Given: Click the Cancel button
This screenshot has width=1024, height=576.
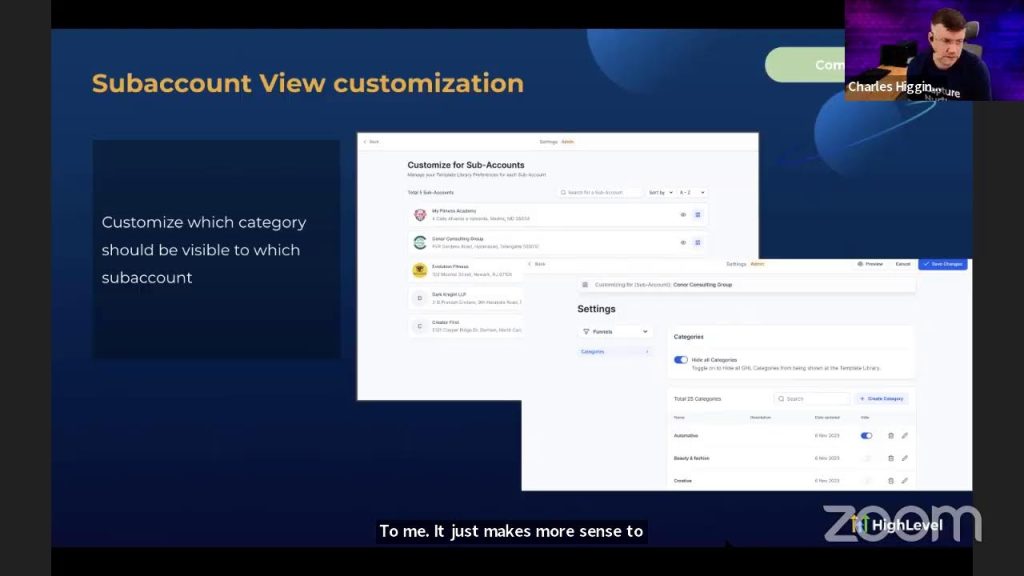Looking at the screenshot, I should coord(903,264).
